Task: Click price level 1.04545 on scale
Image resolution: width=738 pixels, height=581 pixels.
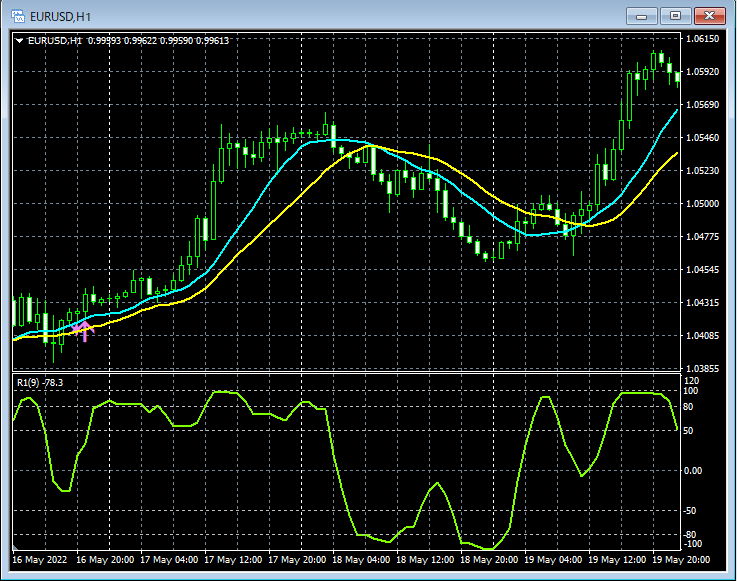Action: 703,269
